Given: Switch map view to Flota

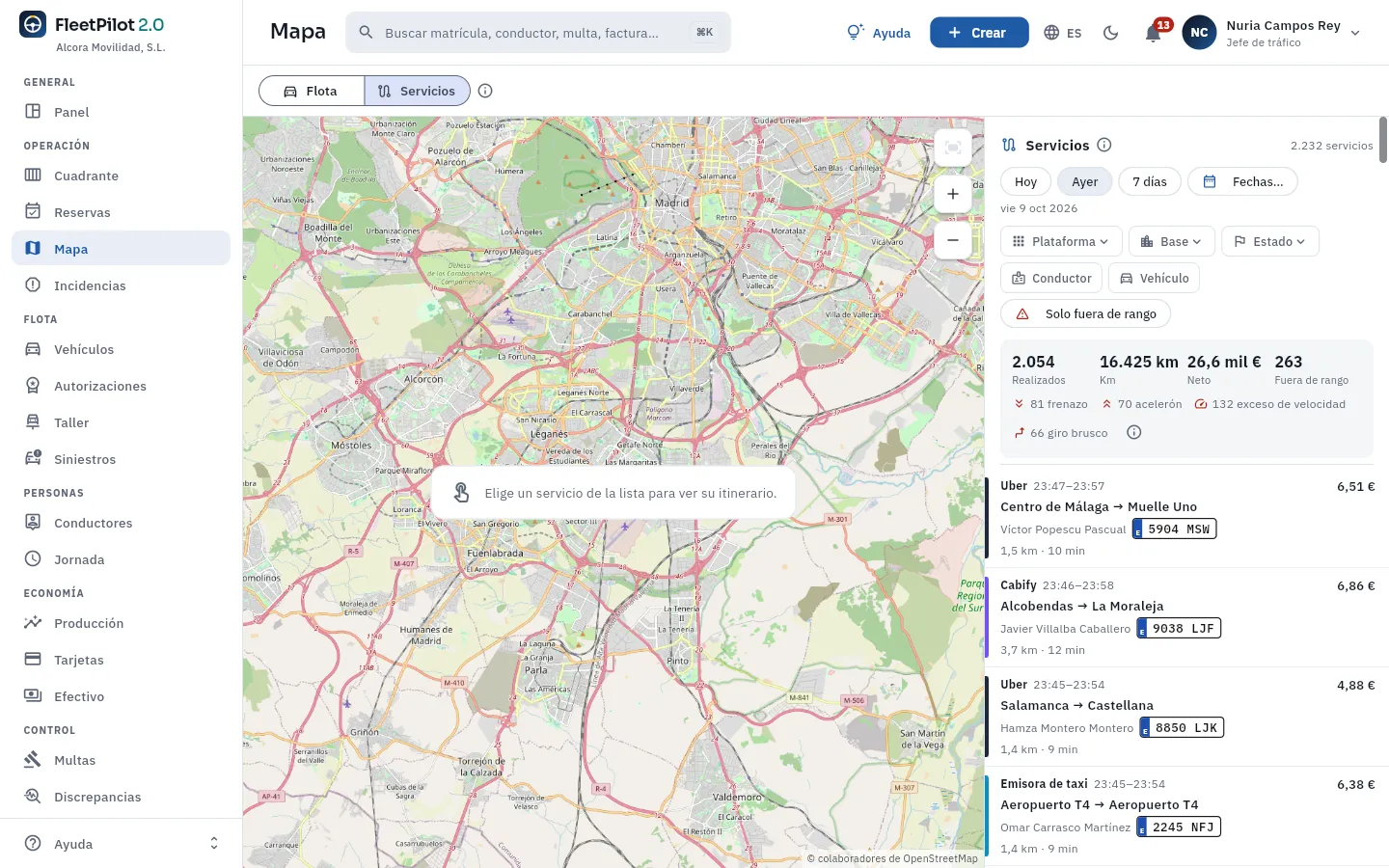Looking at the screenshot, I should coord(312,91).
